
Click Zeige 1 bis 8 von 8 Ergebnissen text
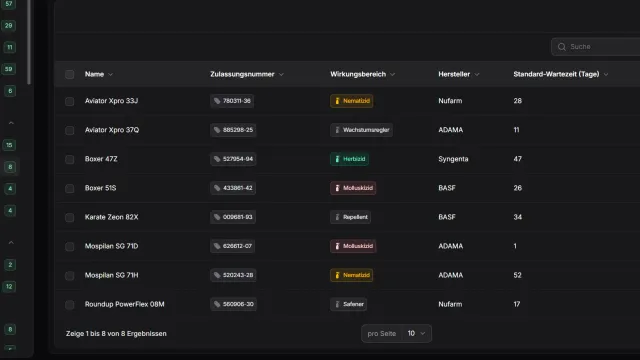(116, 333)
